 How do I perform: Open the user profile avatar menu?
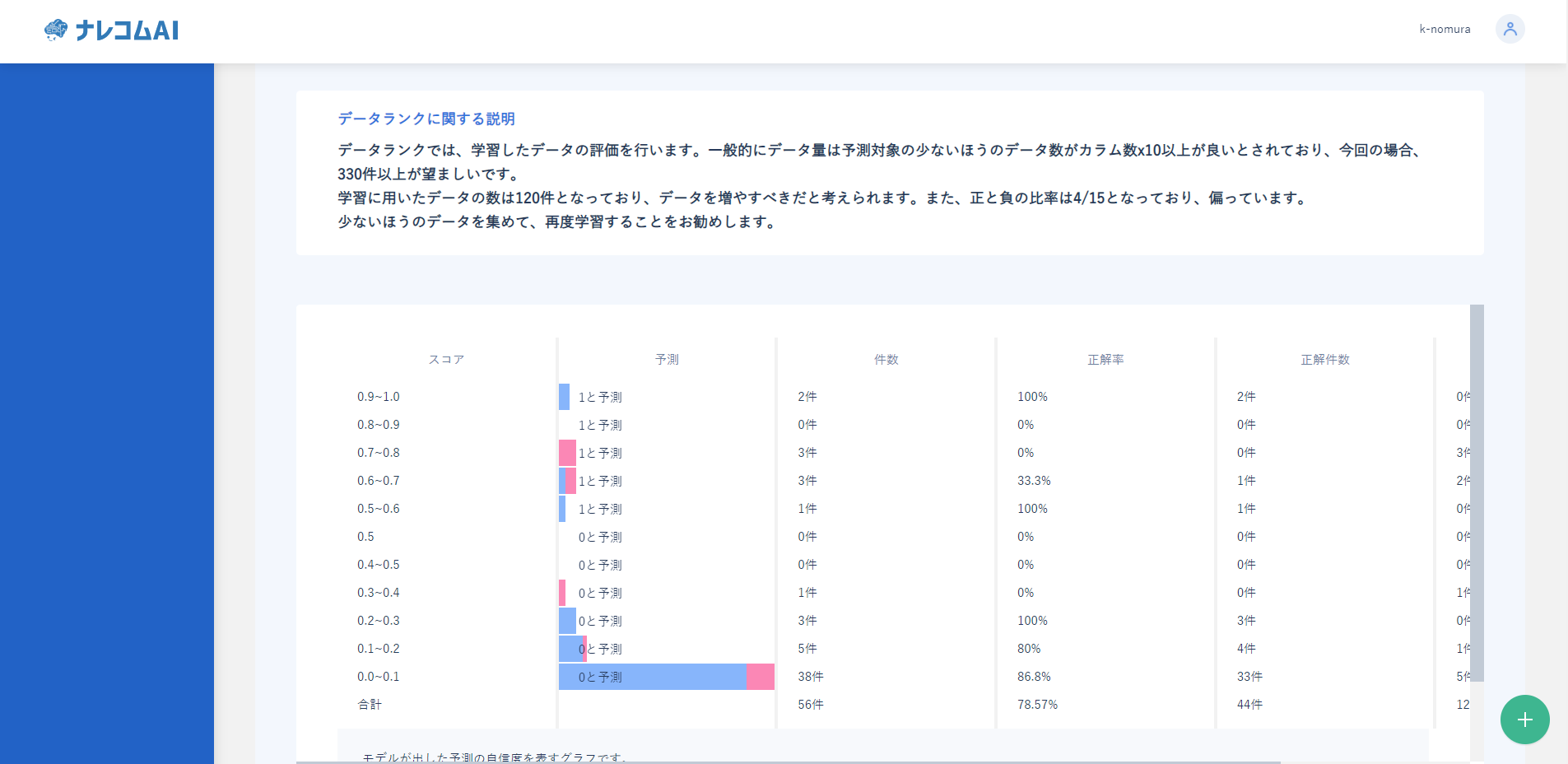coord(1510,29)
